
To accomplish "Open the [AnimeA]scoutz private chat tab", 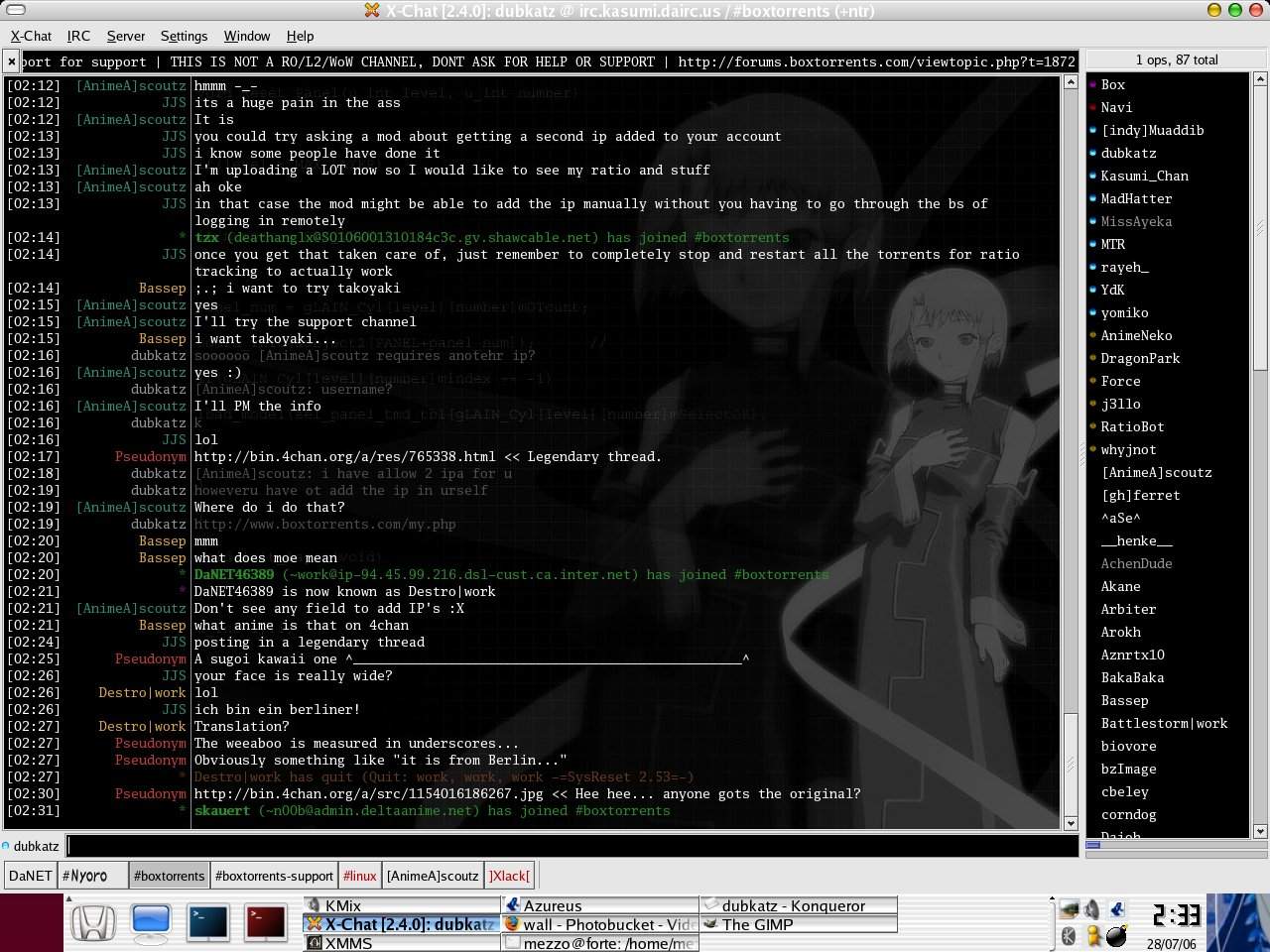I will click(x=433, y=876).
